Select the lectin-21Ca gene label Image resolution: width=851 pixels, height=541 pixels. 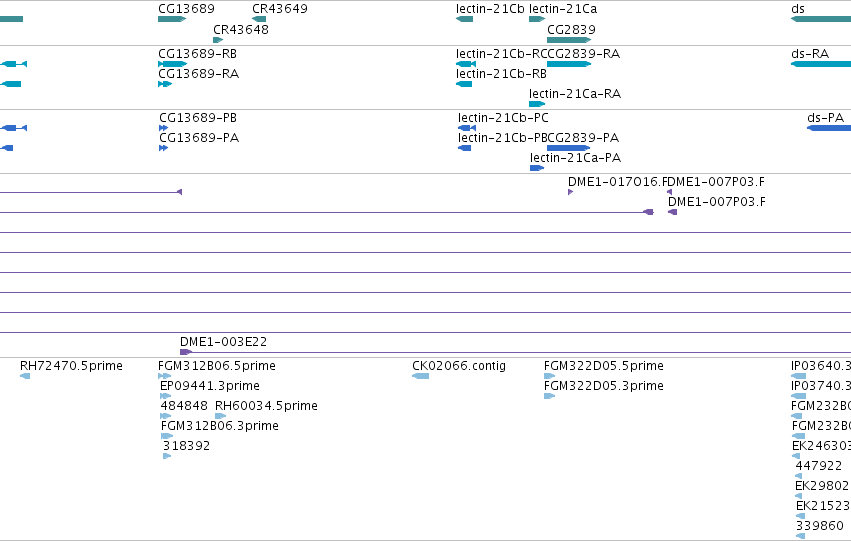click(x=563, y=9)
